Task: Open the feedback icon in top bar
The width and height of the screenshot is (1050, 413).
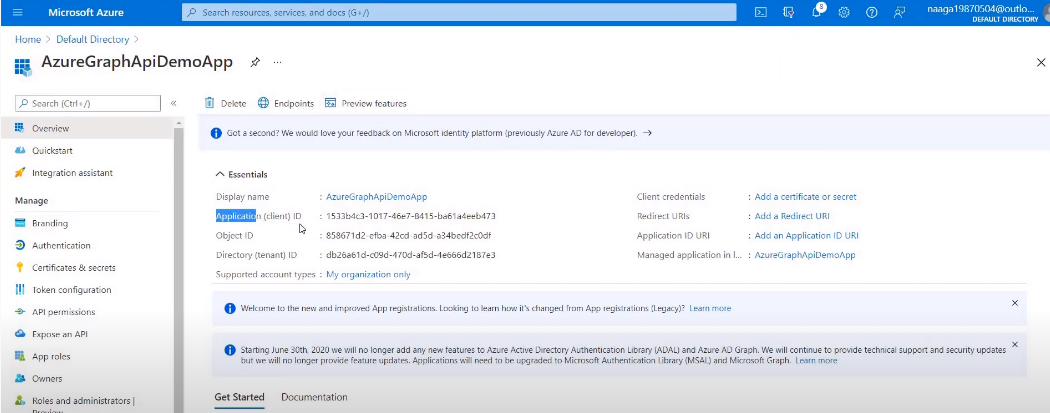Action: (x=899, y=12)
